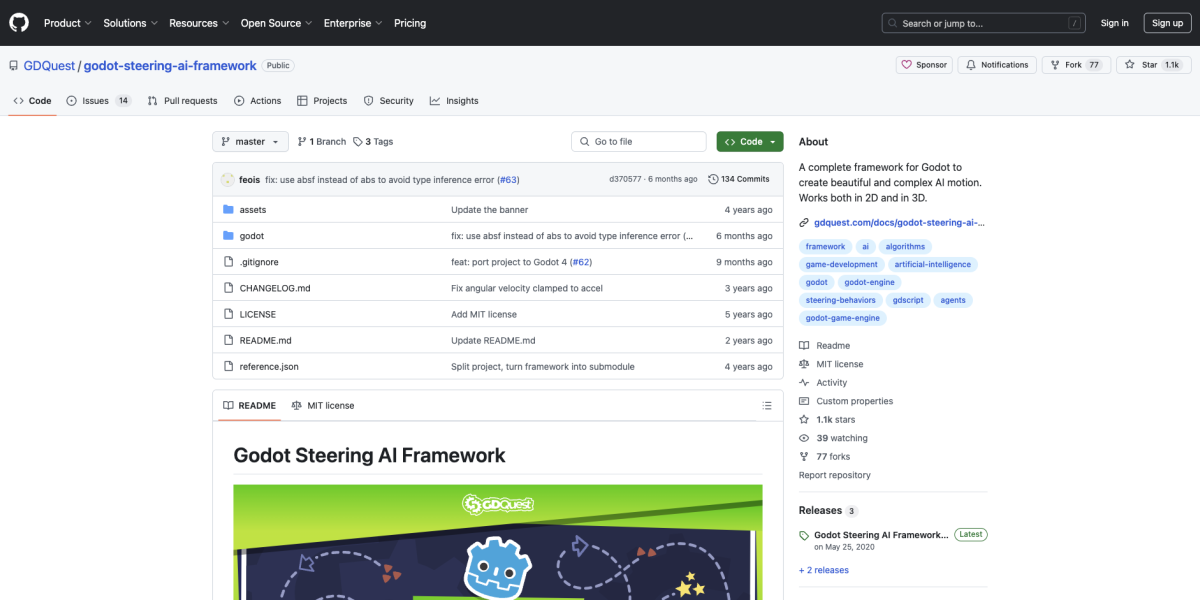
Task: Click the 'Go to file' search field
Action: pyautogui.click(x=638, y=141)
